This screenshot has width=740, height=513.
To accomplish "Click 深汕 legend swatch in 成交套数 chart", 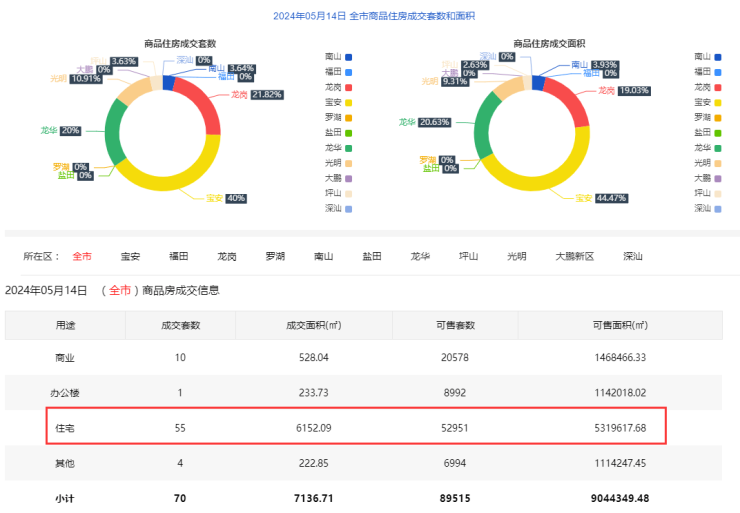I will (x=348, y=208).
